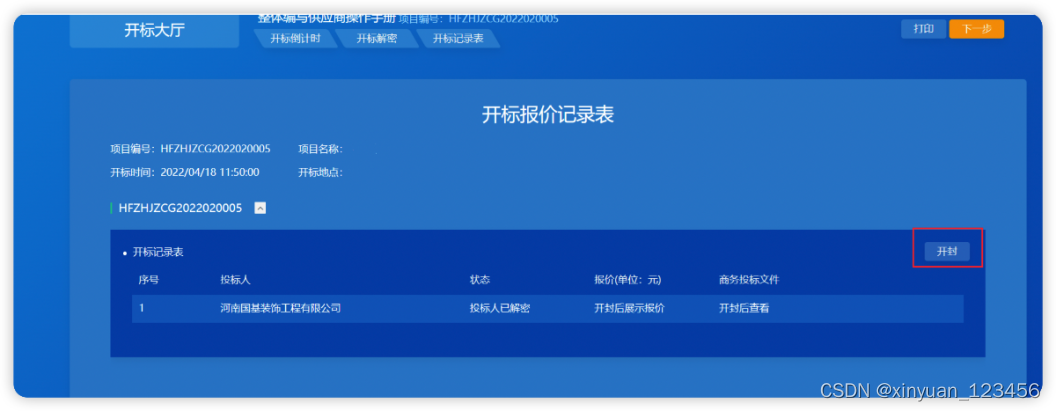This screenshot has height=411, width=1056.
Task: Collapse the HFZHJZCG2022020005 section
Action: click(260, 208)
